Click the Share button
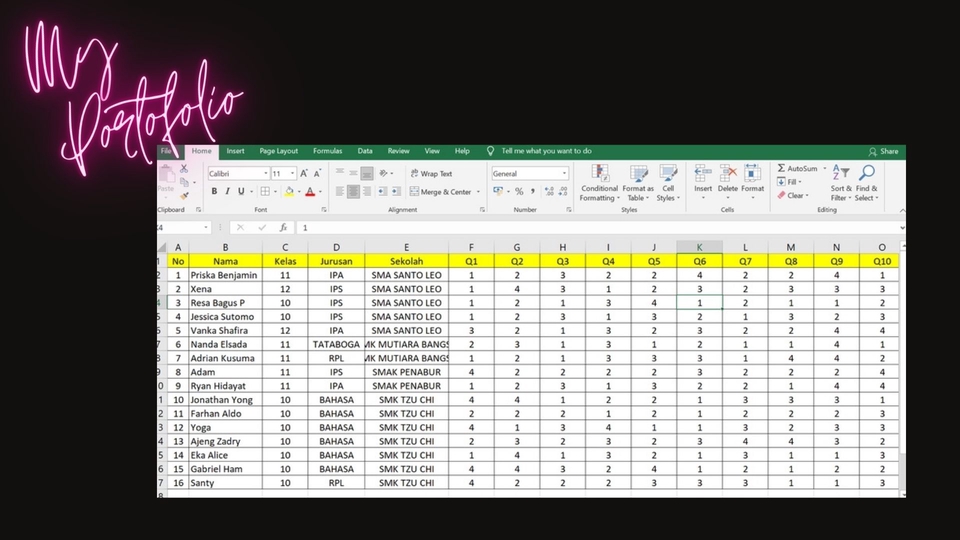Viewport: 960px width, 540px height. coord(883,151)
